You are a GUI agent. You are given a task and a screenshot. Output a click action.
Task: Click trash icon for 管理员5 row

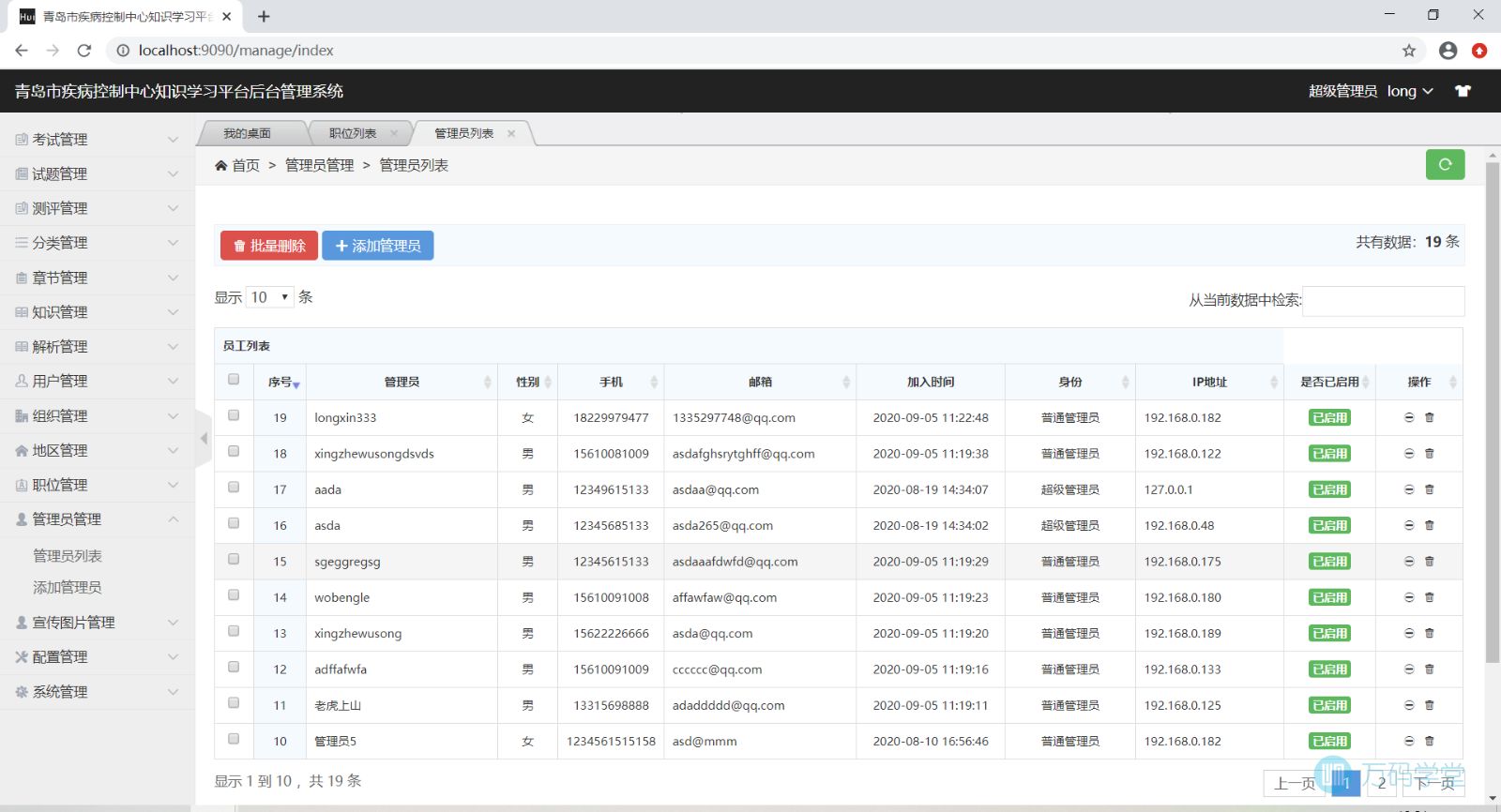click(x=1430, y=741)
